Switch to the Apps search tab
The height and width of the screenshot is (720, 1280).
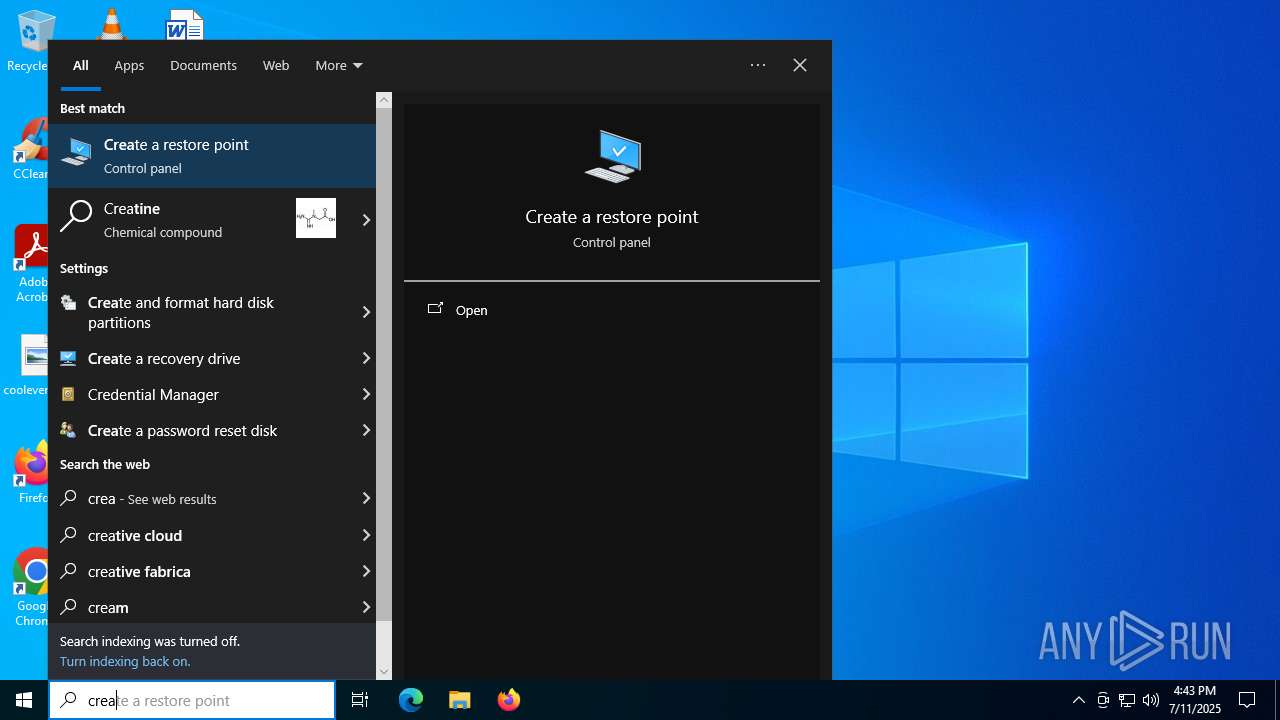[x=129, y=65]
